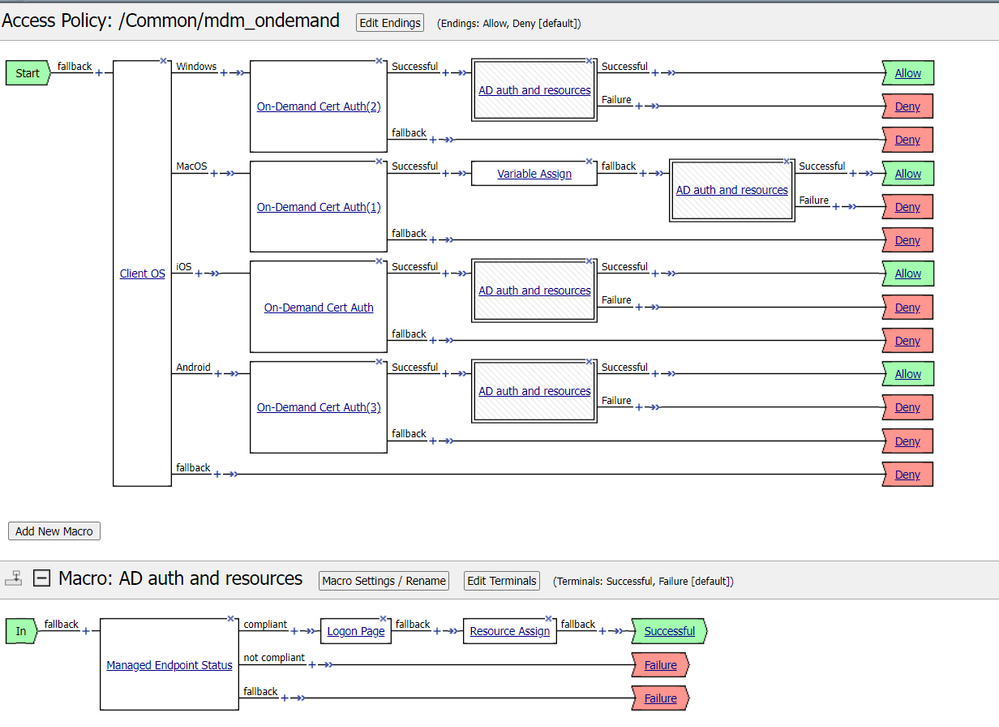The width and height of the screenshot is (999, 727).
Task: Open AD auth and resources on Windows branch
Action: pos(535,90)
